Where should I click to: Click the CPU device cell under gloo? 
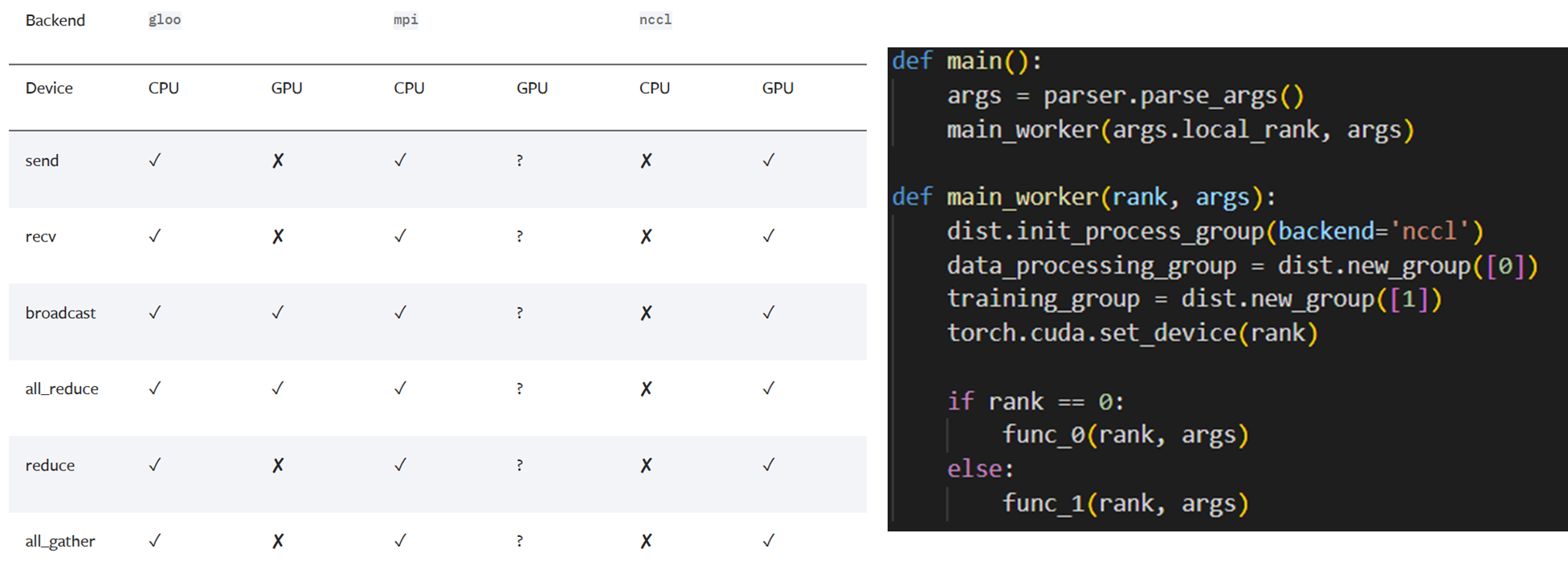click(x=164, y=88)
